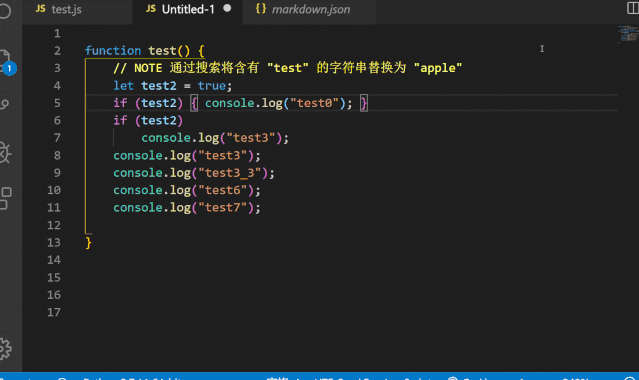Screen dimensions: 639x380
Task: Click '(test2)' condition on line 6
Action: click(159, 121)
